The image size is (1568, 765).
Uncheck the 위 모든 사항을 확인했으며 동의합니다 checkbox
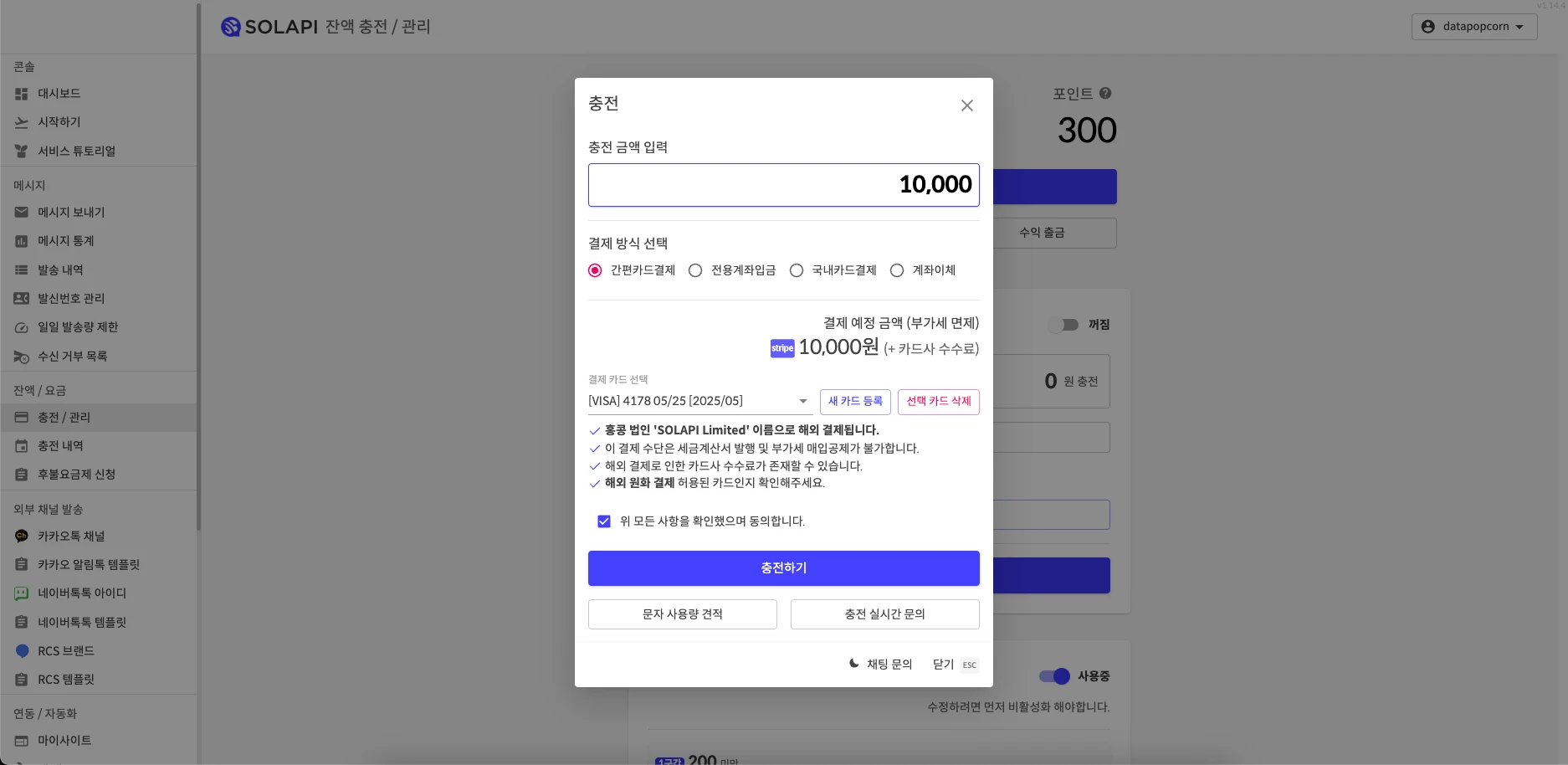click(604, 521)
